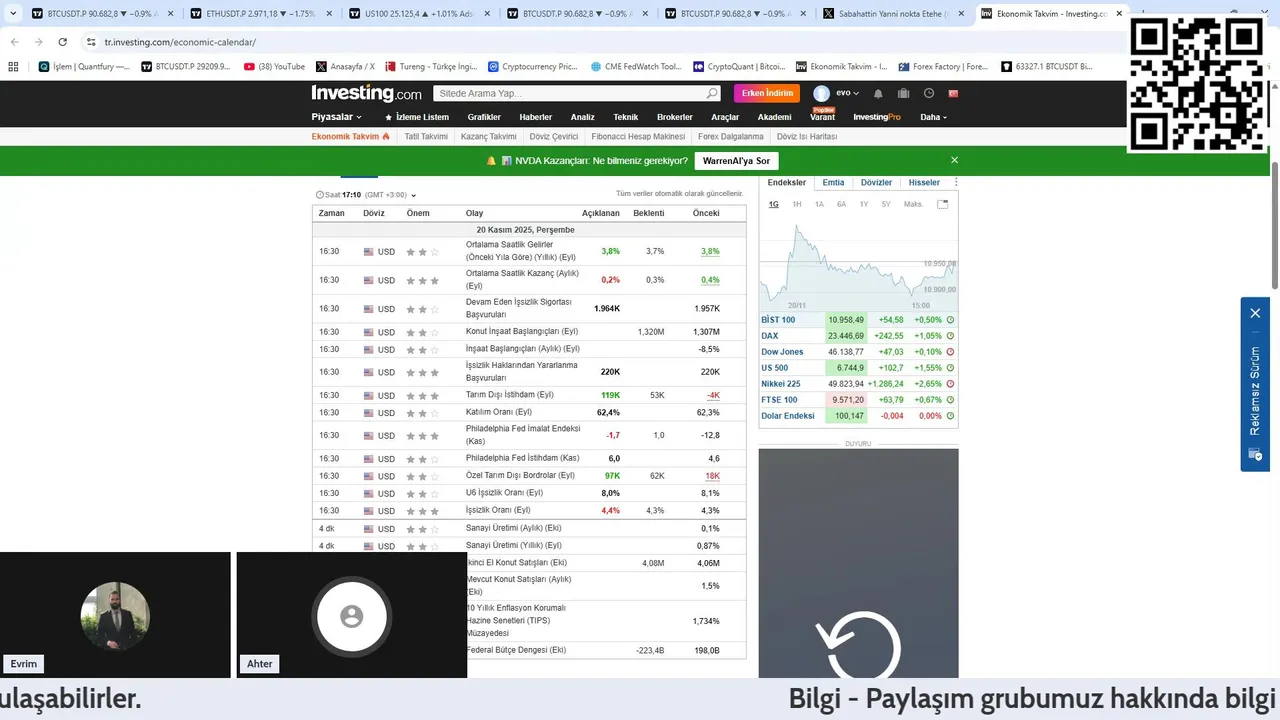Open InvestingPro in the nav bar

(x=877, y=117)
